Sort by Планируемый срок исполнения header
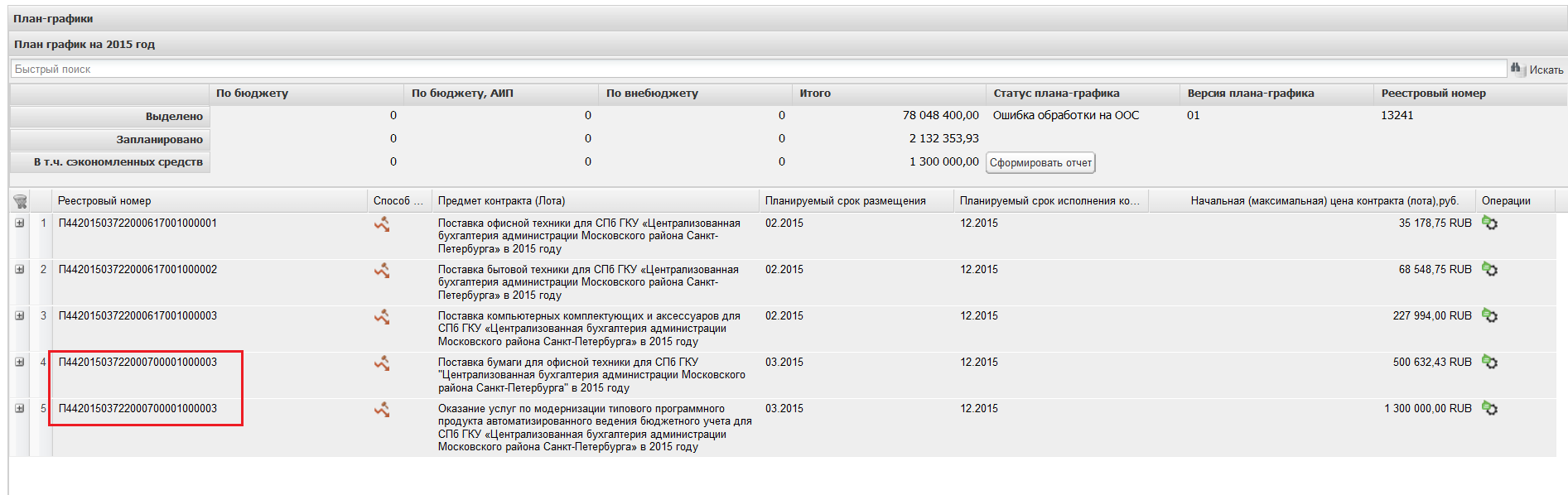1568x495 pixels. pyautogui.click(x=1049, y=201)
